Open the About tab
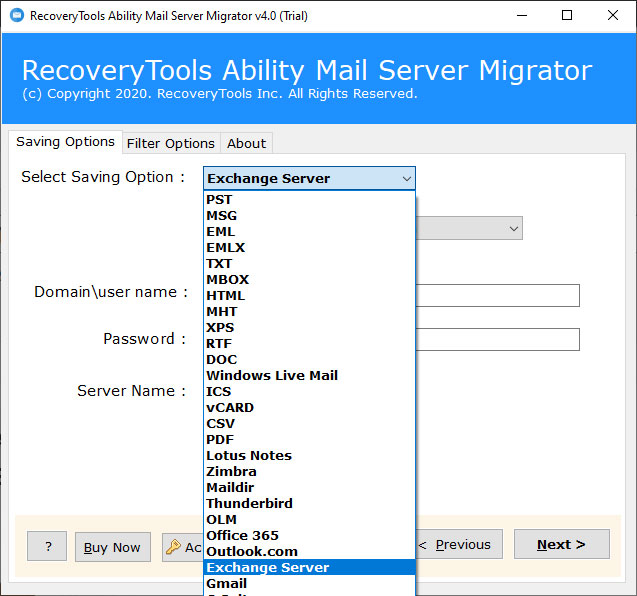Viewport: 637px width, 596px height. coord(246,143)
